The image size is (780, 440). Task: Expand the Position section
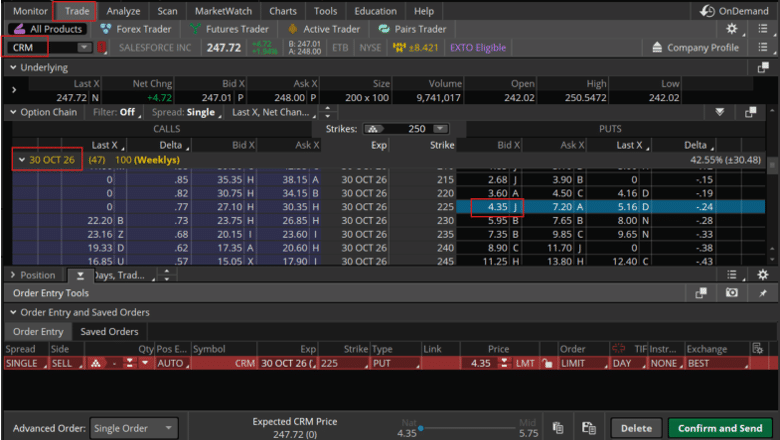[x=13, y=275]
